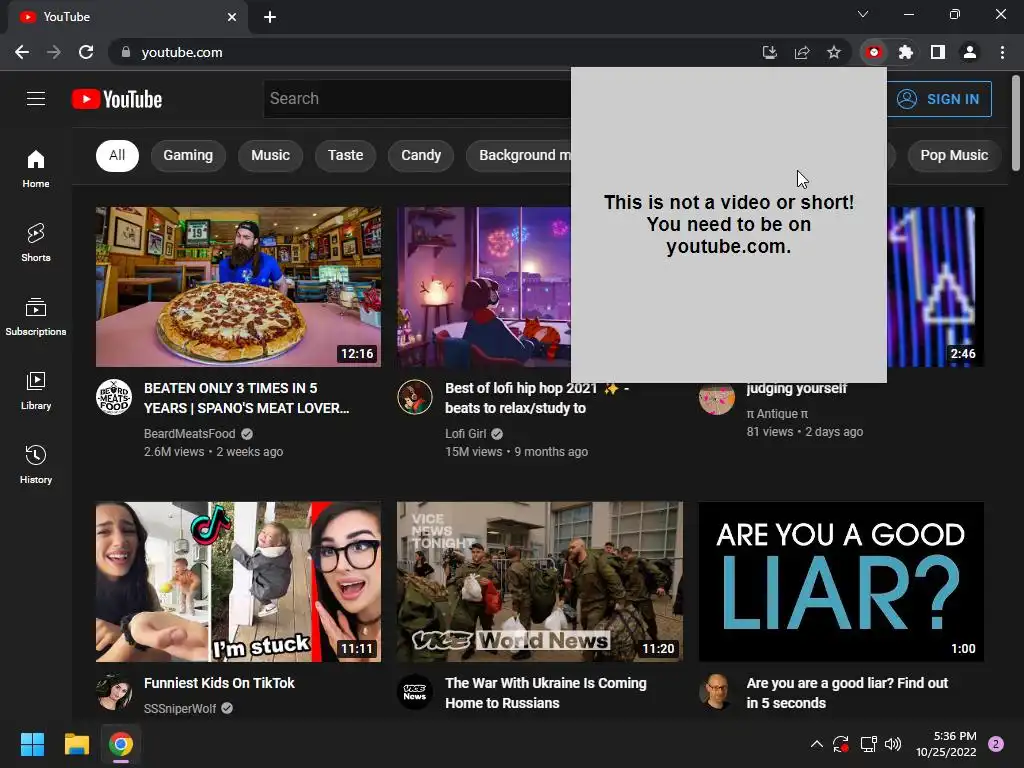
Task: Open 'Are you are a good liar?' title
Action: (847, 693)
